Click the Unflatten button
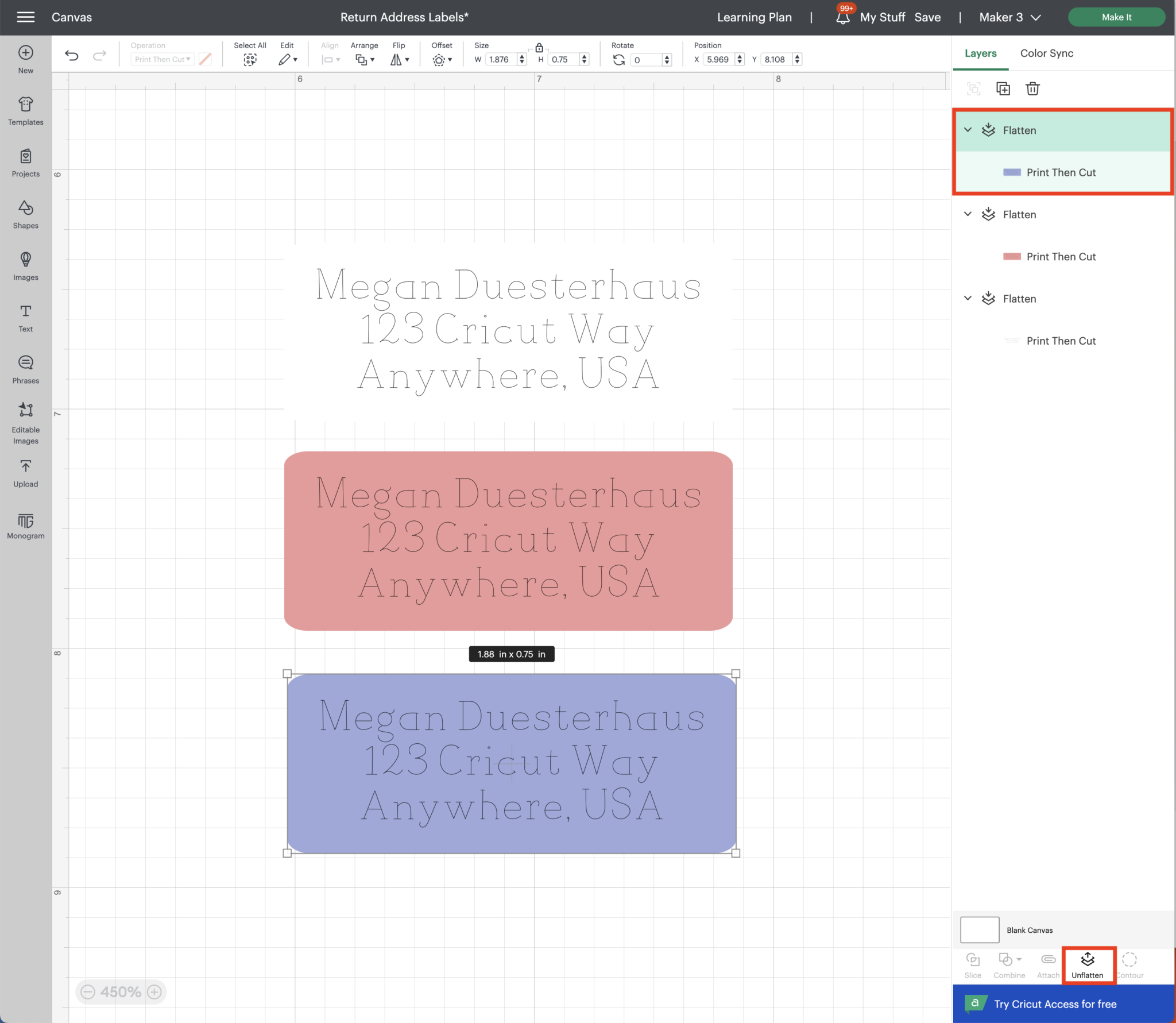 click(x=1087, y=965)
